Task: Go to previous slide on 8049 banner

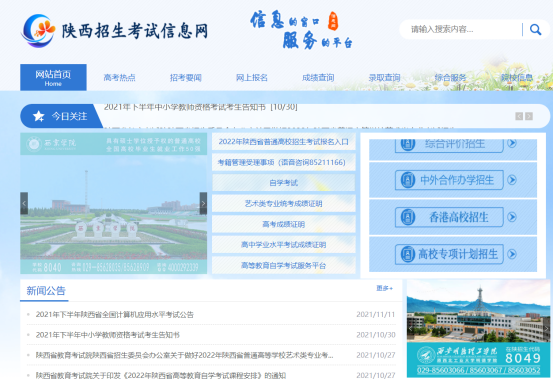Action: click(x=411, y=329)
